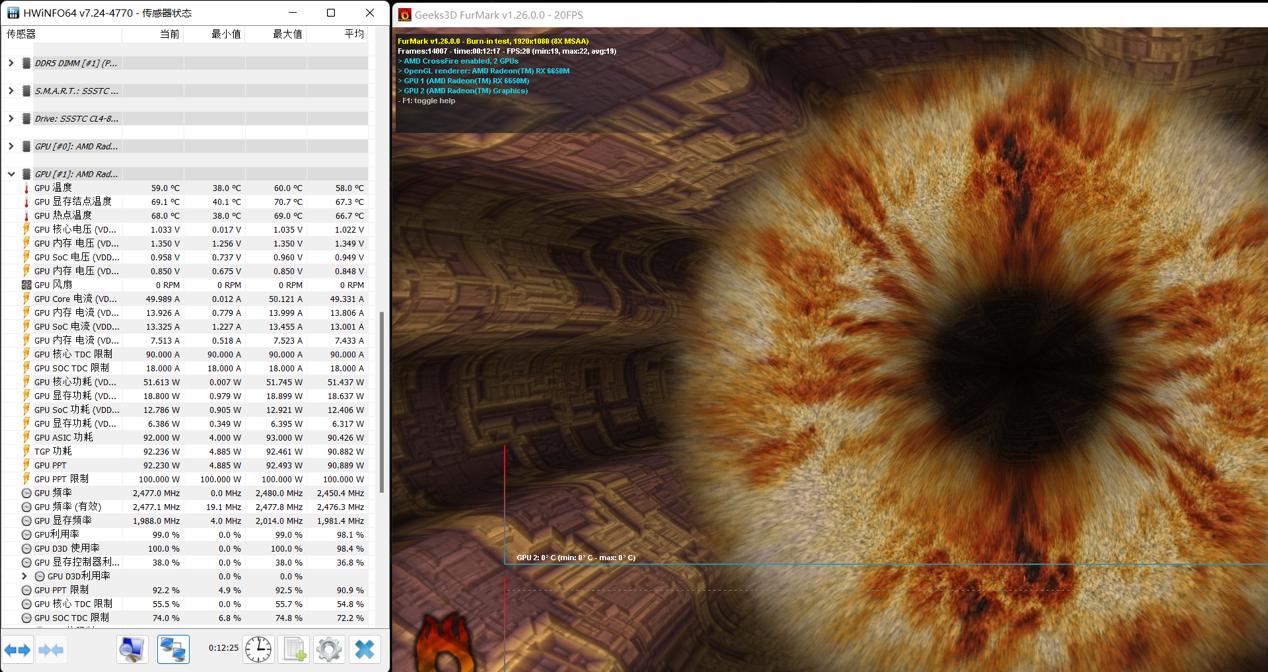Expand the GPU [#0] AMD Radeon group
This screenshot has width=1268, height=672.
coord(11,147)
